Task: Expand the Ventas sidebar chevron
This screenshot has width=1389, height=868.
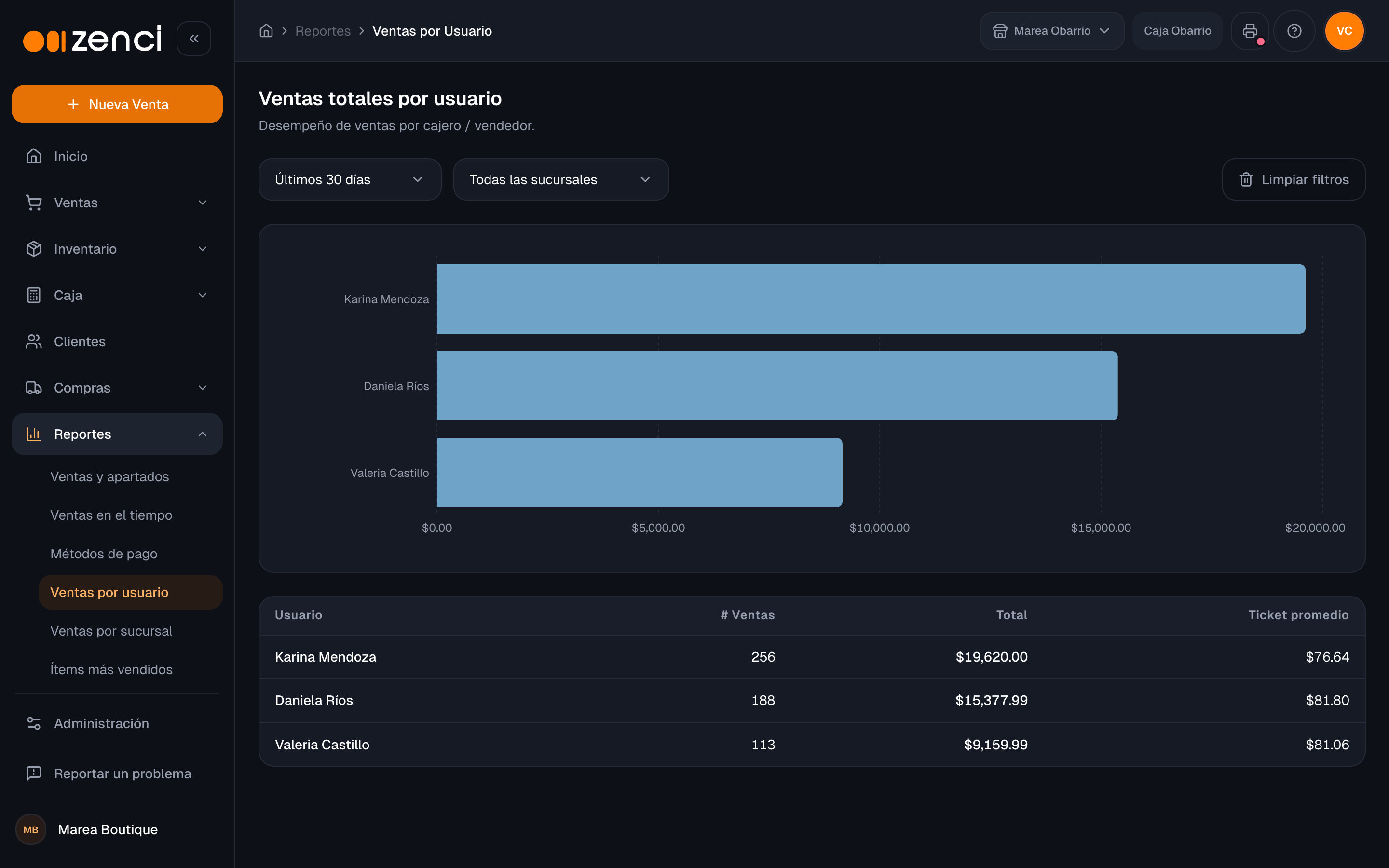Action: (x=203, y=203)
